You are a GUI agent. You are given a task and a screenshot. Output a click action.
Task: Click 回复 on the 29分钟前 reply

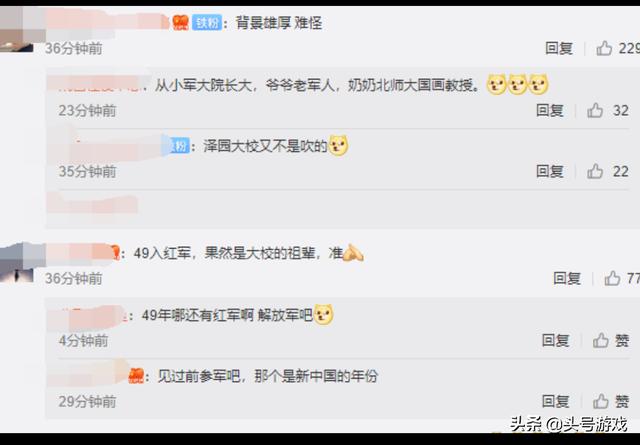tap(555, 401)
